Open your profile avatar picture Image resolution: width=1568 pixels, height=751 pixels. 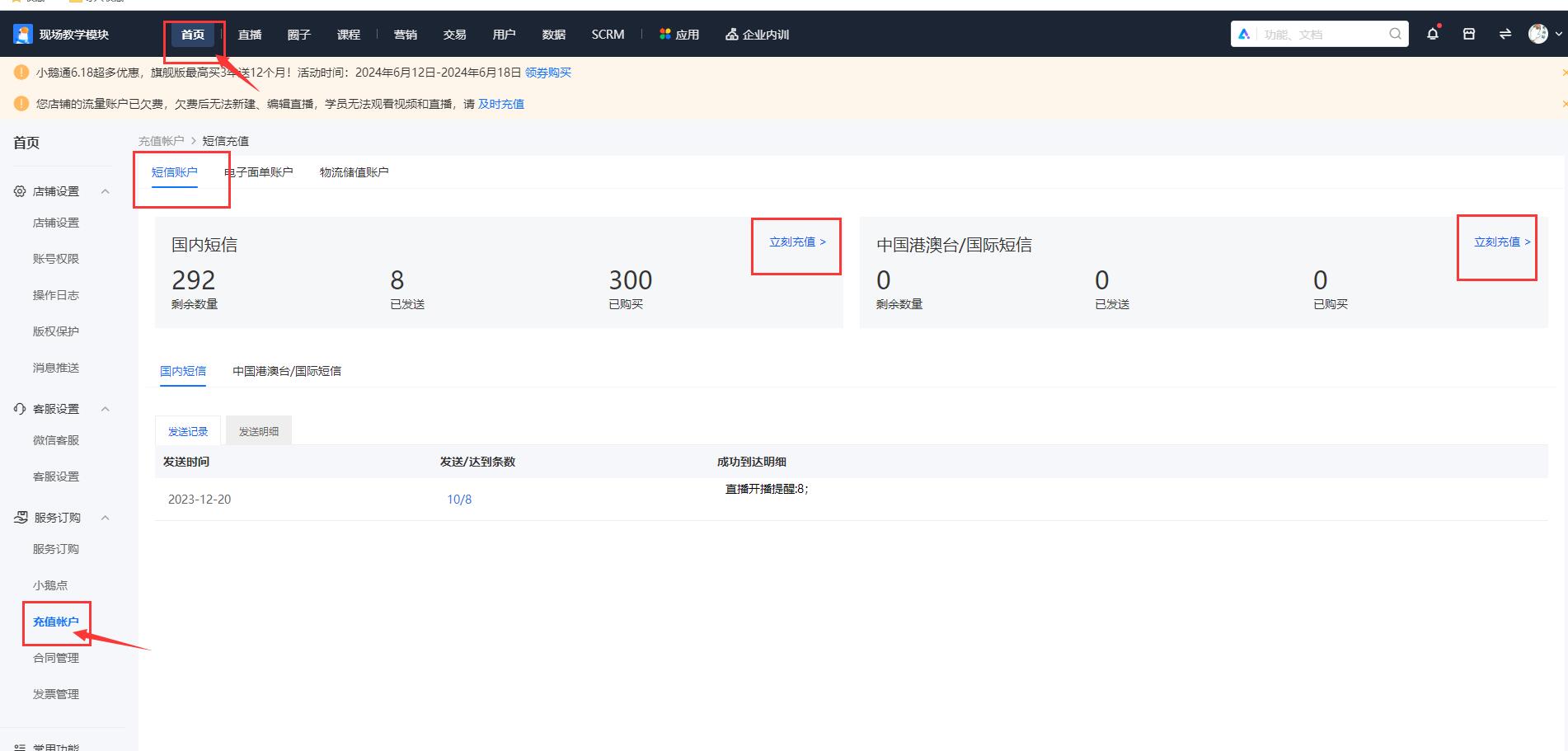(1538, 34)
